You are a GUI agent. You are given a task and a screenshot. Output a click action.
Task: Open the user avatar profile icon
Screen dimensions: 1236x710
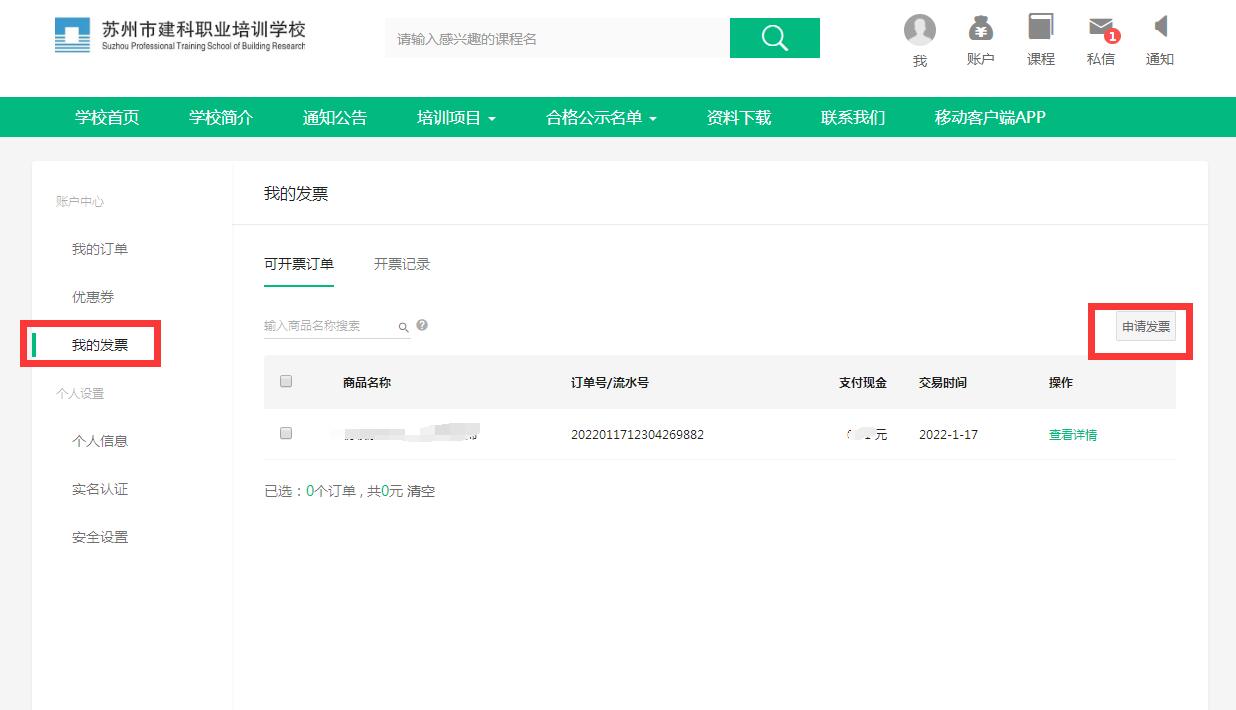tap(919, 30)
